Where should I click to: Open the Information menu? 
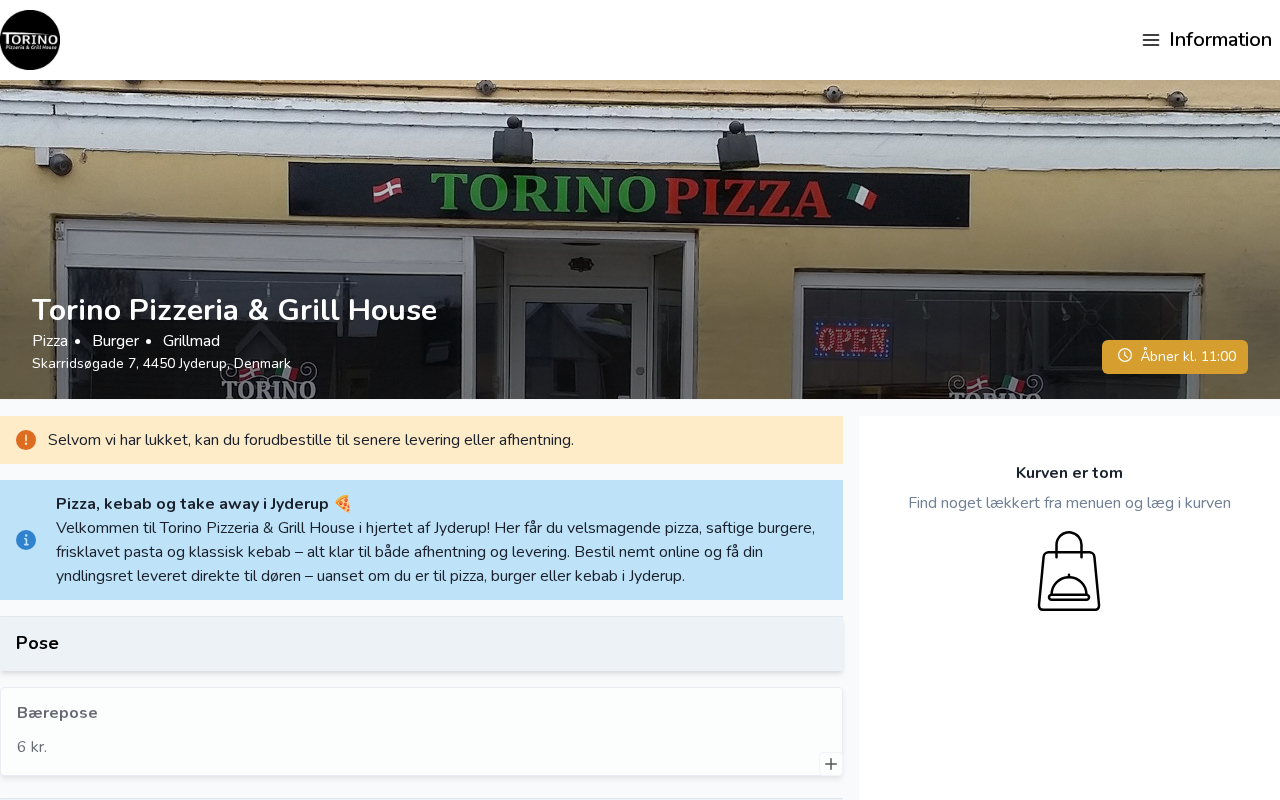tap(1207, 40)
